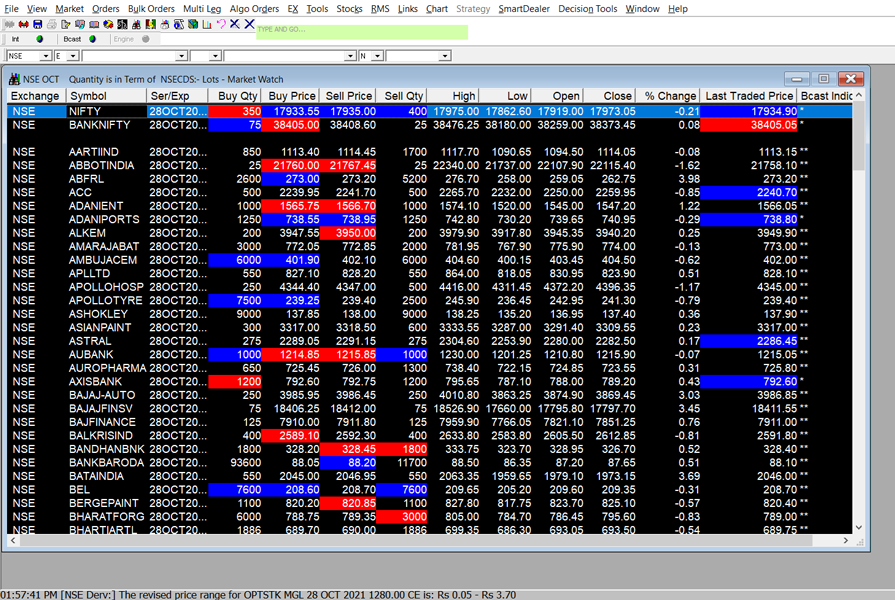Click the purple undo arrow toolbar icon
The image size is (895, 600).
222,28
